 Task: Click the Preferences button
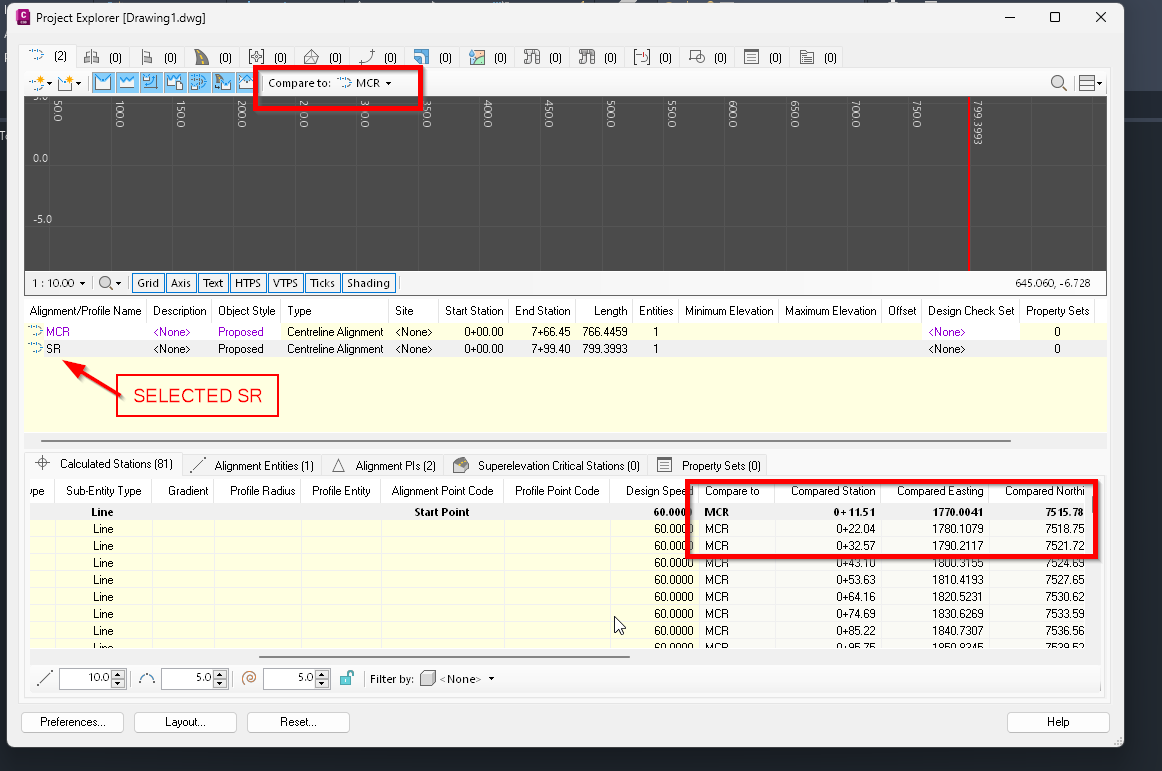point(71,722)
